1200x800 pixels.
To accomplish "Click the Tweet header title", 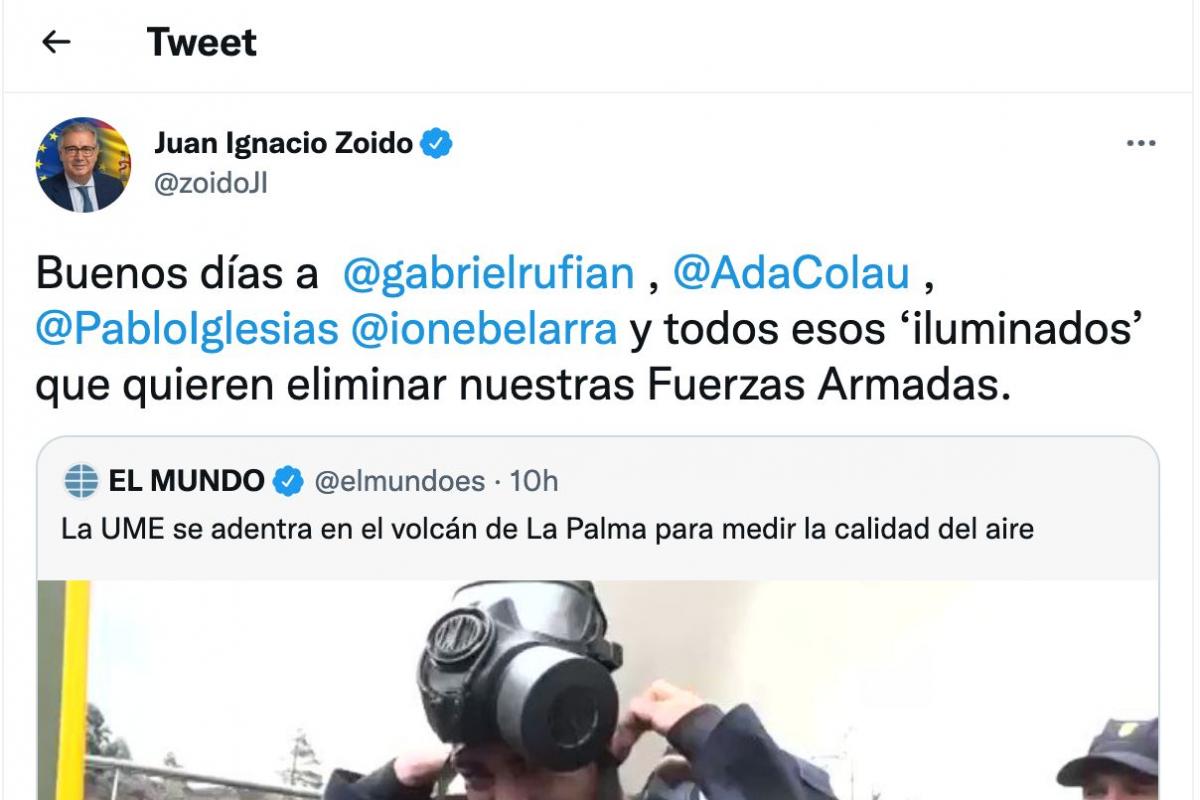I will pyautogui.click(x=201, y=42).
